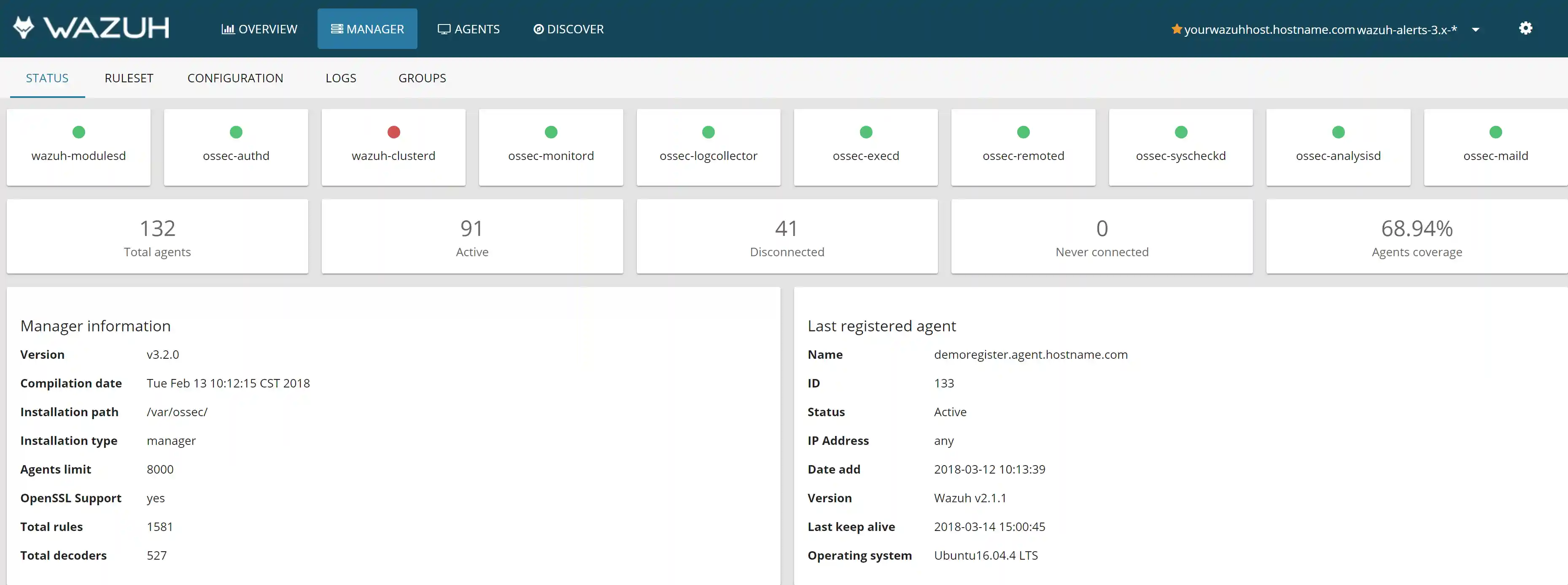Open the settings gear icon
The height and width of the screenshot is (585, 1568).
click(1525, 28)
